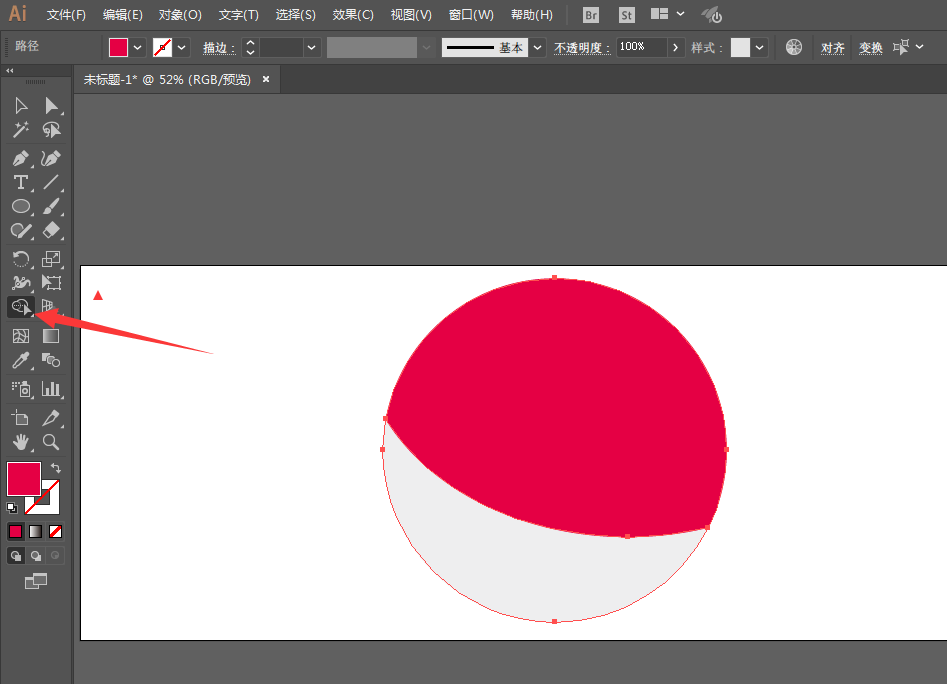Open the stroke weight dropdown
947x684 pixels.
pyautogui.click(x=311, y=47)
